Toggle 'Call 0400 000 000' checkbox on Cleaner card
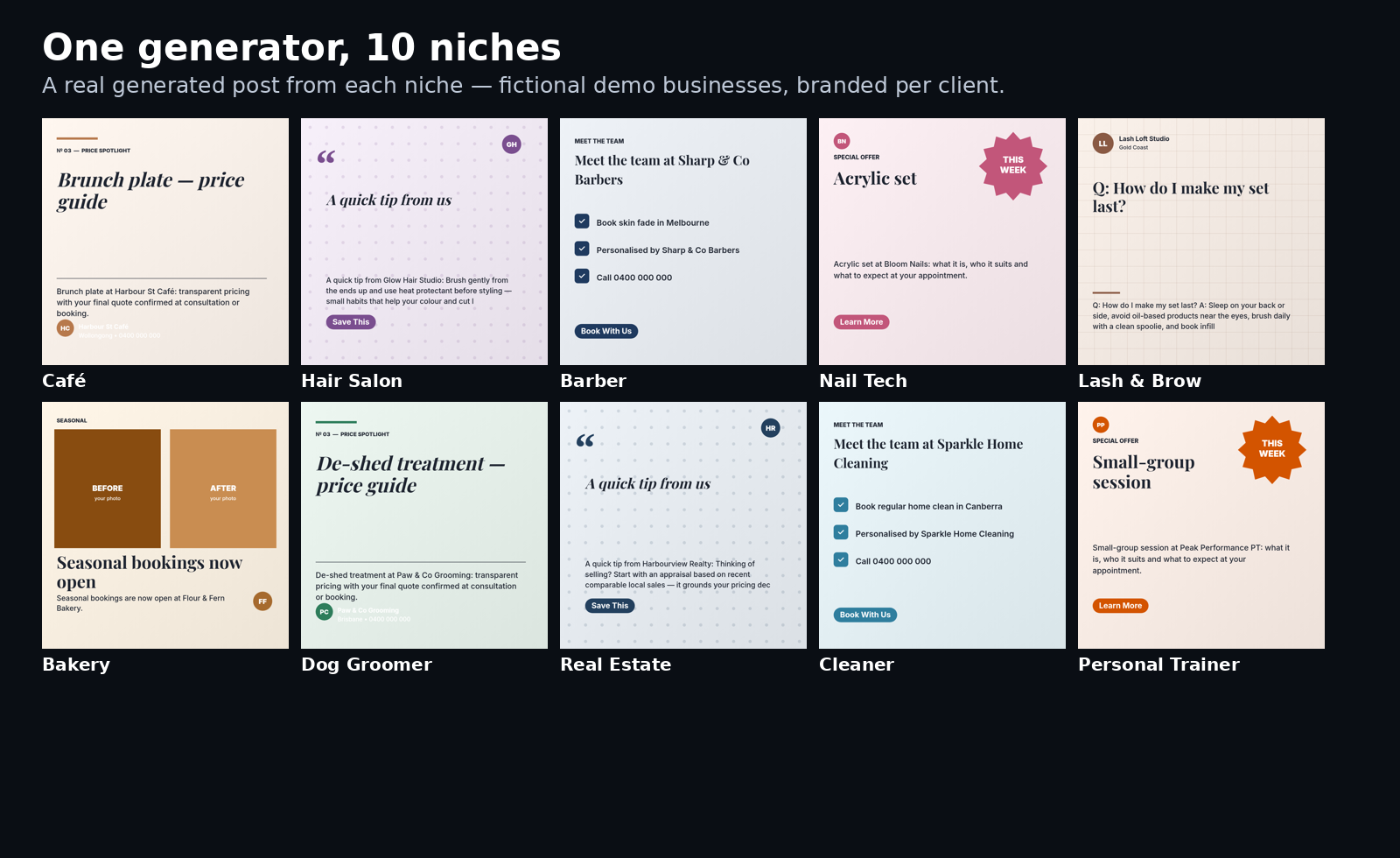 click(x=841, y=559)
